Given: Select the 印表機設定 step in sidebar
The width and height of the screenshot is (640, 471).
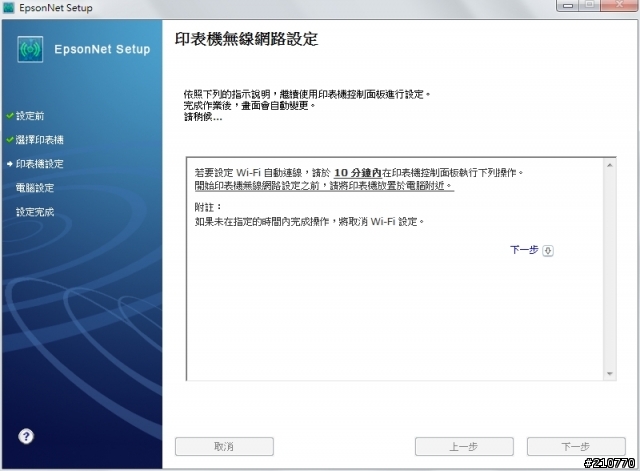Looking at the screenshot, I should [x=40, y=164].
